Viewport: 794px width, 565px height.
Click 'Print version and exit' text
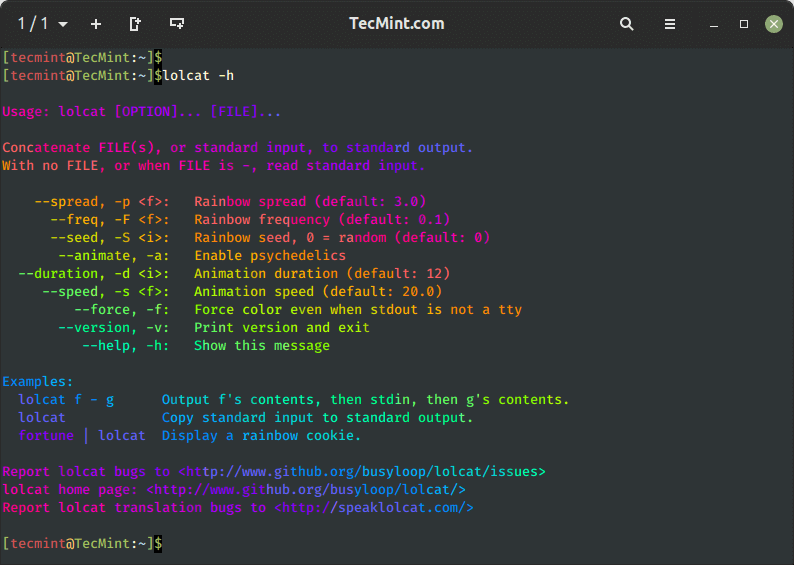click(282, 328)
